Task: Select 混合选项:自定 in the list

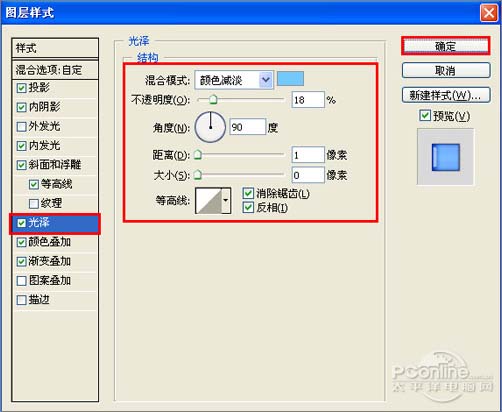Action: point(55,70)
